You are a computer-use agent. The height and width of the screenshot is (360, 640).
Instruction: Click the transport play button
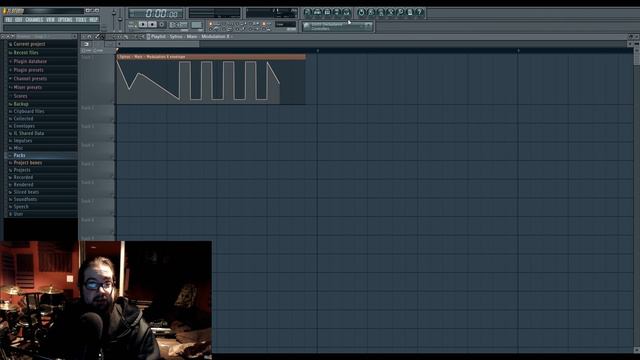[142, 24]
